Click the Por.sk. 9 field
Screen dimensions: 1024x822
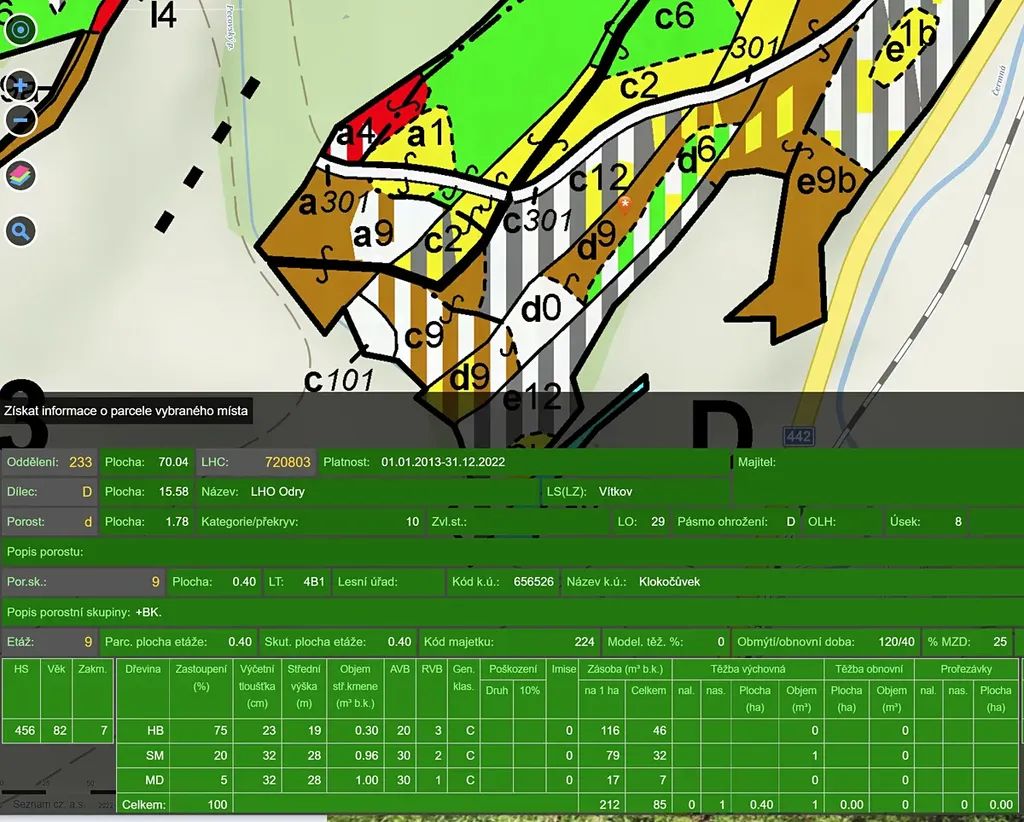82,581
